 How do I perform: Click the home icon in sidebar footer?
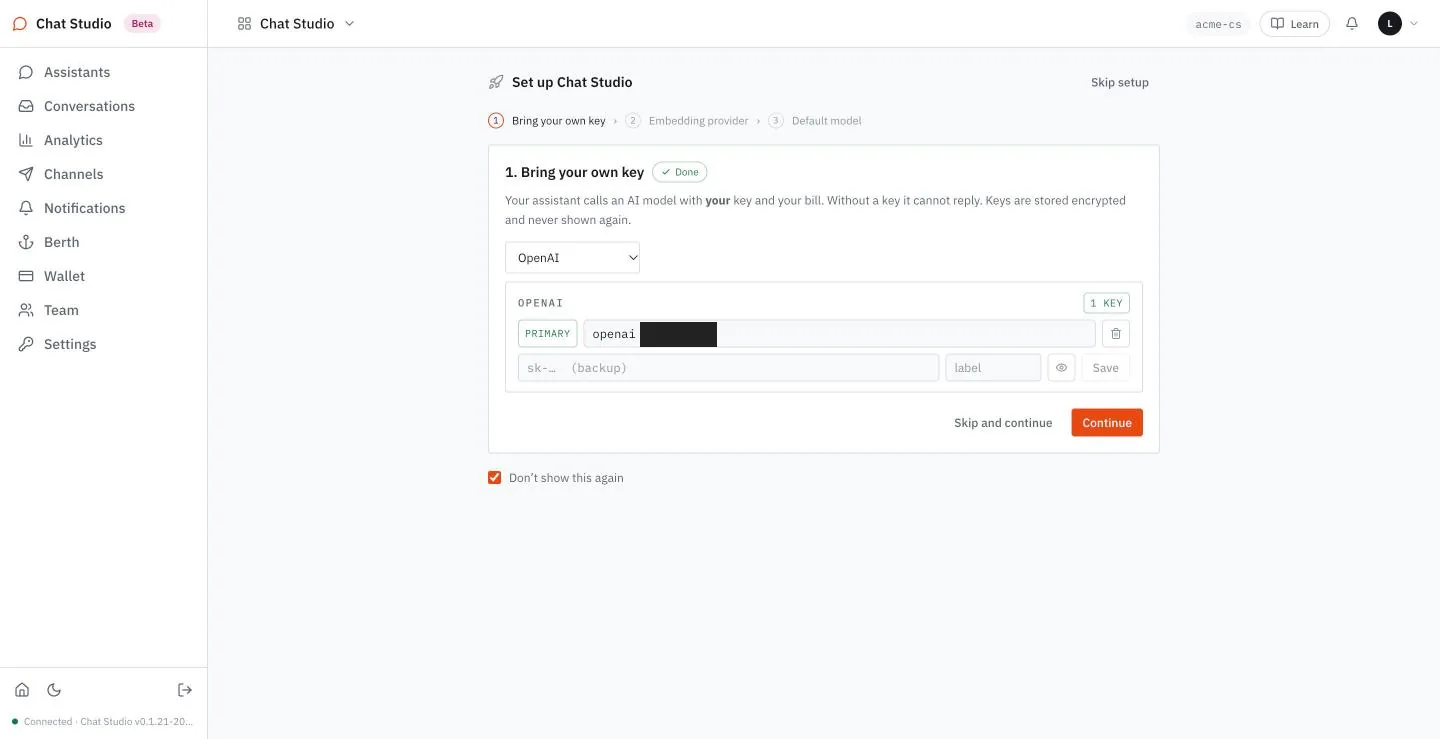pyautogui.click(x=22, y=690)
